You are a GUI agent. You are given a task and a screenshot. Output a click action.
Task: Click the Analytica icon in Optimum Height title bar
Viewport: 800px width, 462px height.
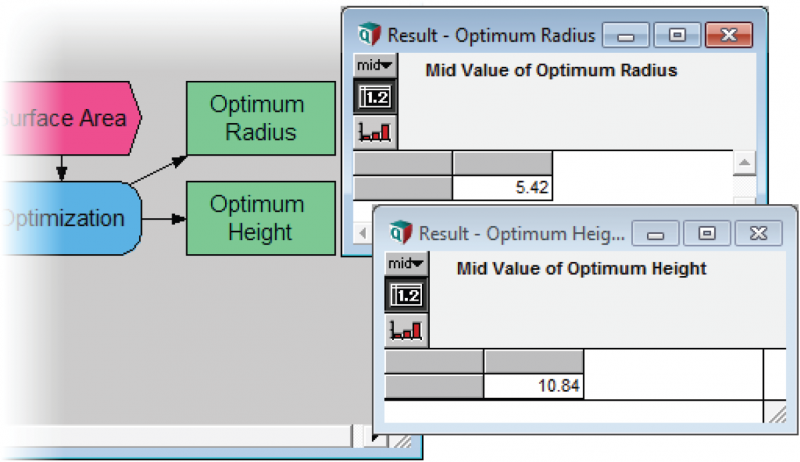pos(401,233)
